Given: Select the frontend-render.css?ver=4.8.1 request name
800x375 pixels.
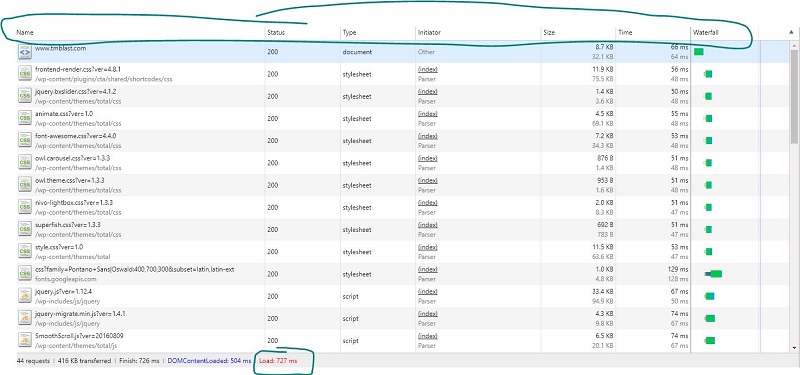Looking at the screenshot, I should coord(78,69).
